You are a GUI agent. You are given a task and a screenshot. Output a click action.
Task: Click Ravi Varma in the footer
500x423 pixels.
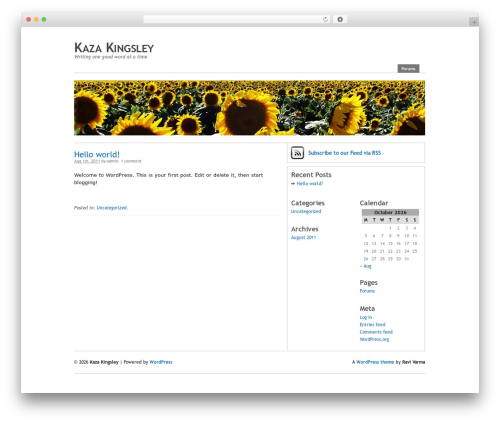(413, 362)
